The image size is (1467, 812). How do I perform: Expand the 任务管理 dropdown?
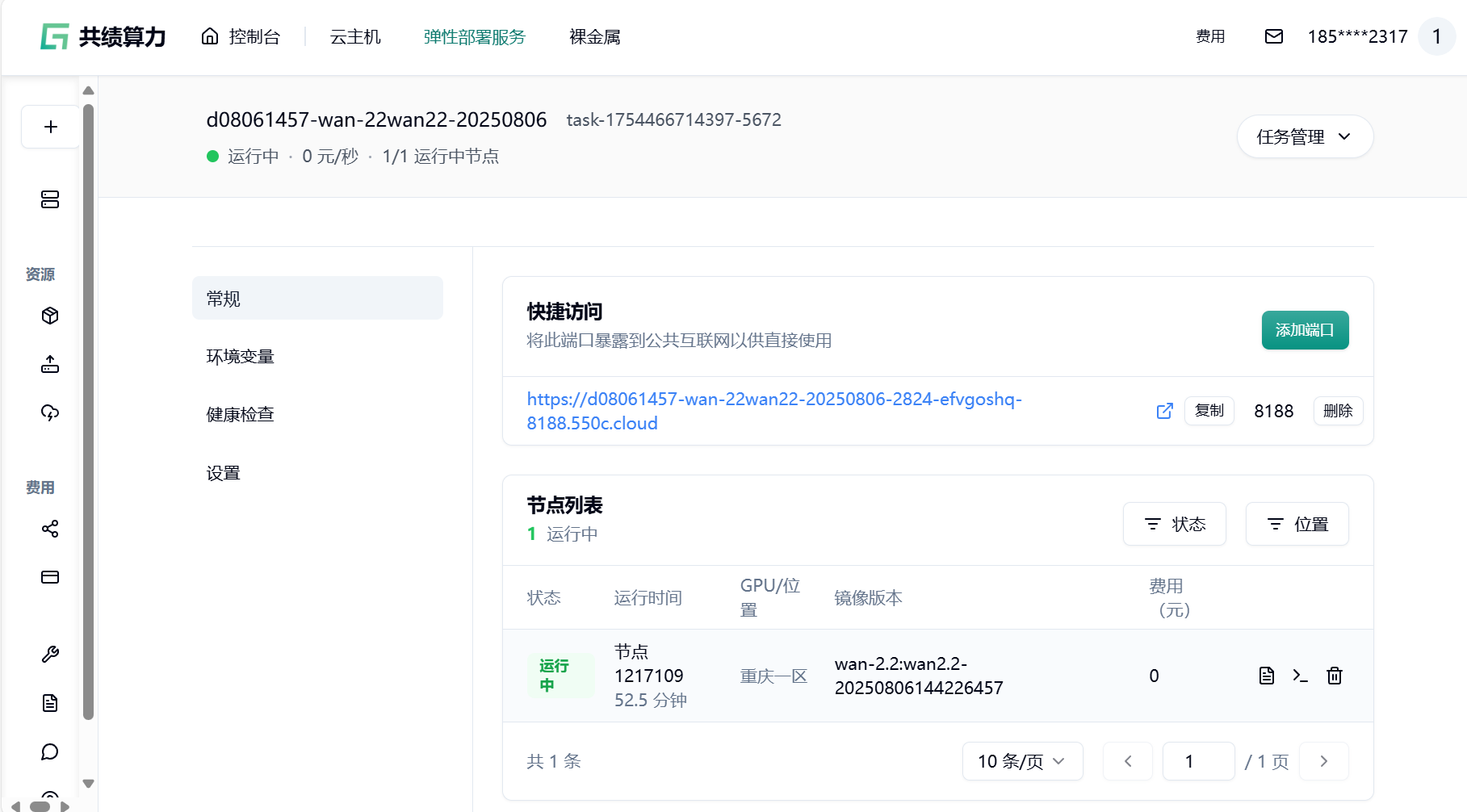tap(1304, 136)
